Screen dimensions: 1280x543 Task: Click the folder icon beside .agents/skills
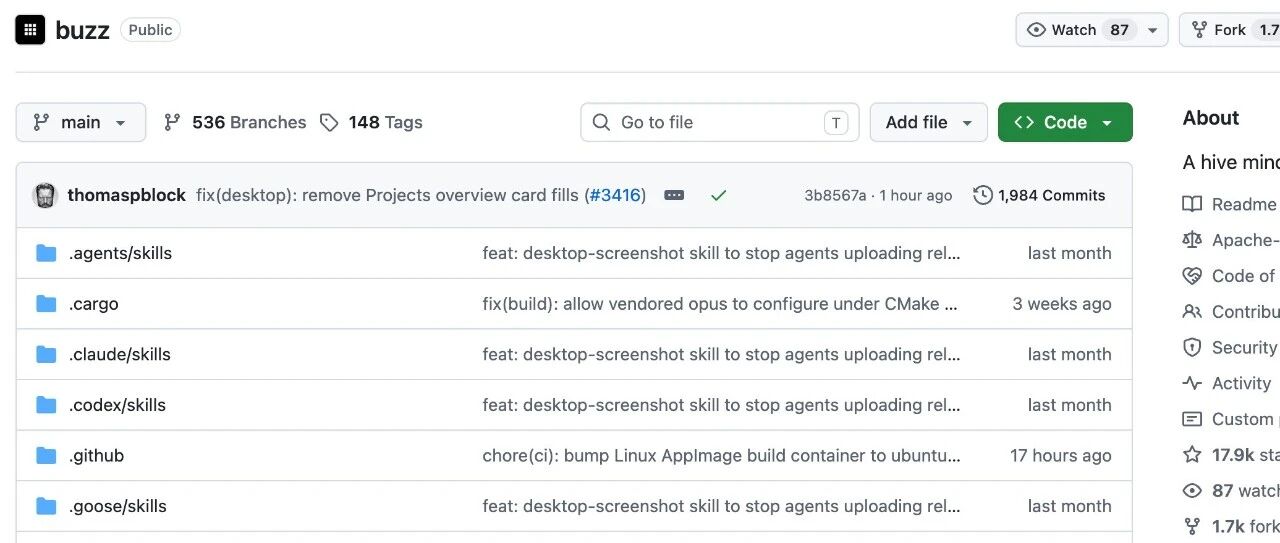(46, 253)
